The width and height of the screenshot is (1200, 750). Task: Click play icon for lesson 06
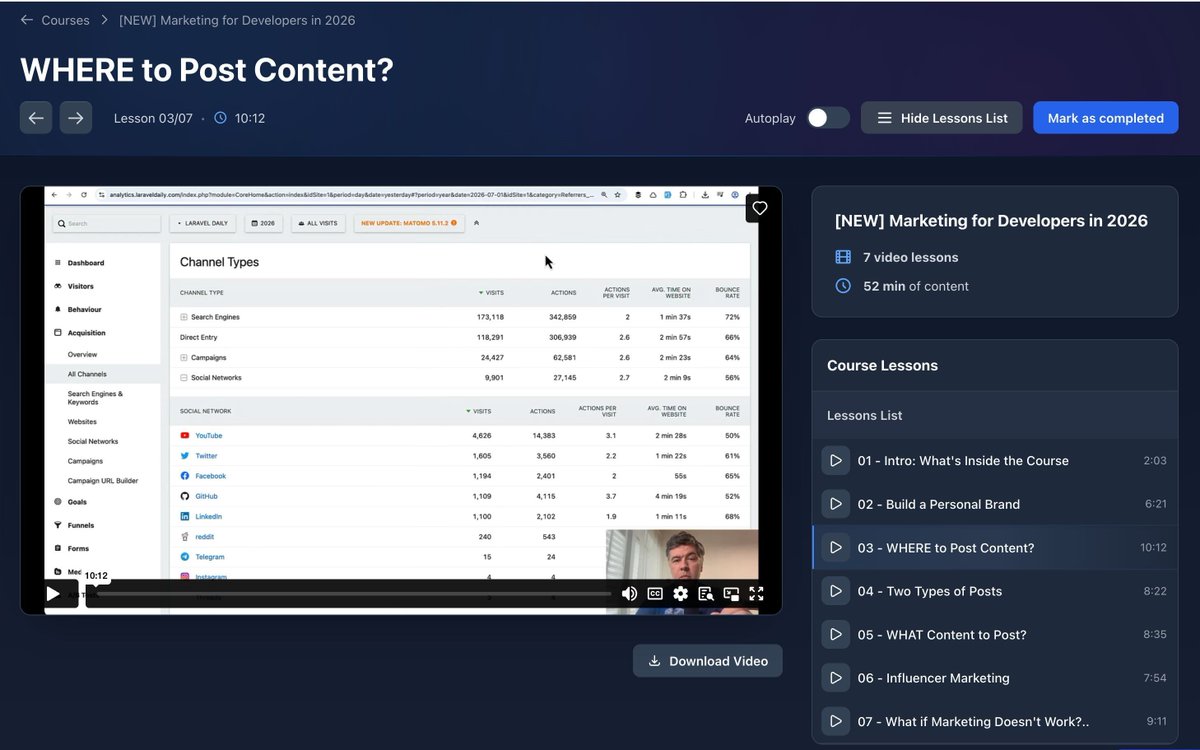[x=835, y=678]
